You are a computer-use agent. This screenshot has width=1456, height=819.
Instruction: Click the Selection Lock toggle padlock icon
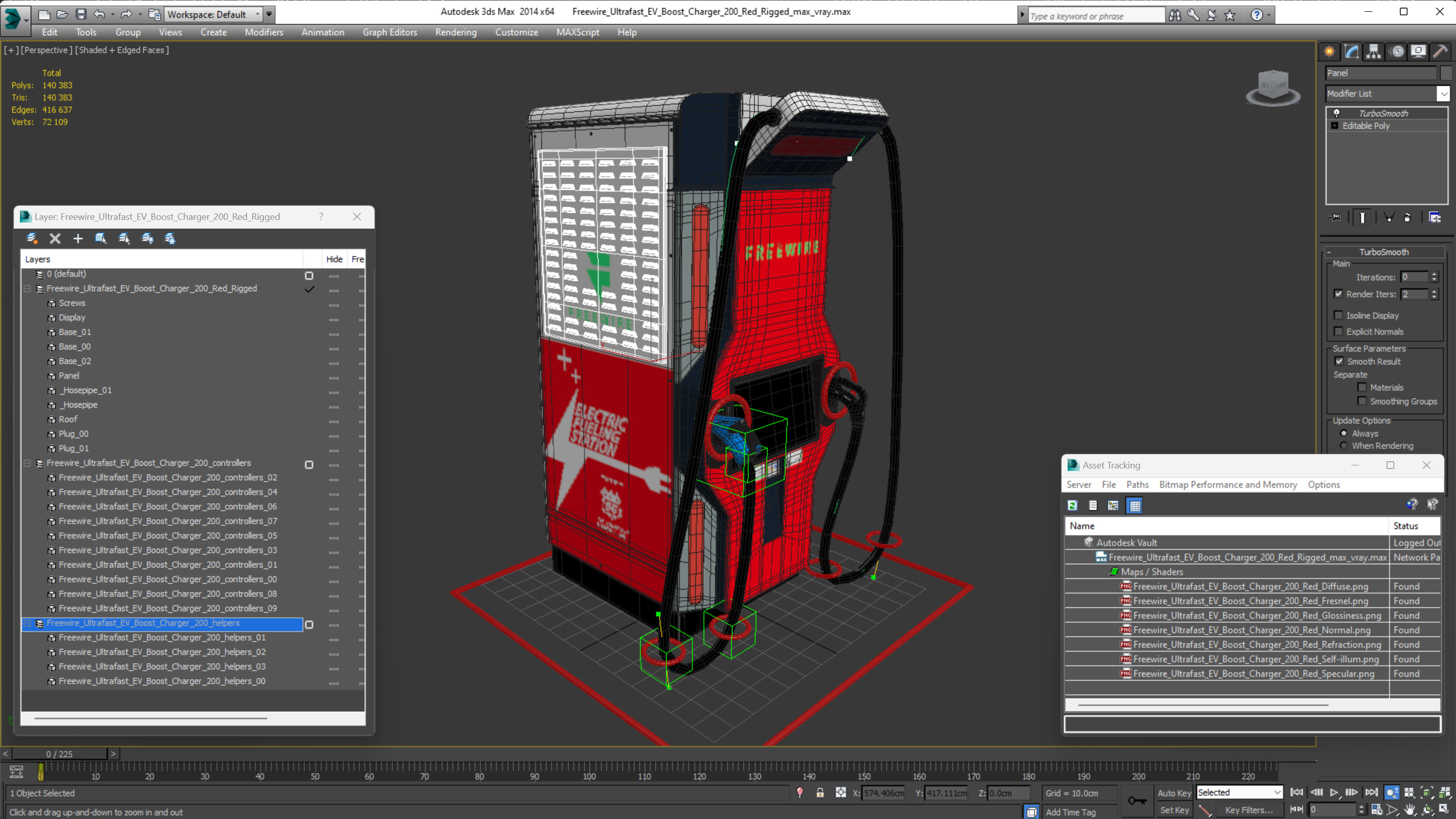coord(820,792)
